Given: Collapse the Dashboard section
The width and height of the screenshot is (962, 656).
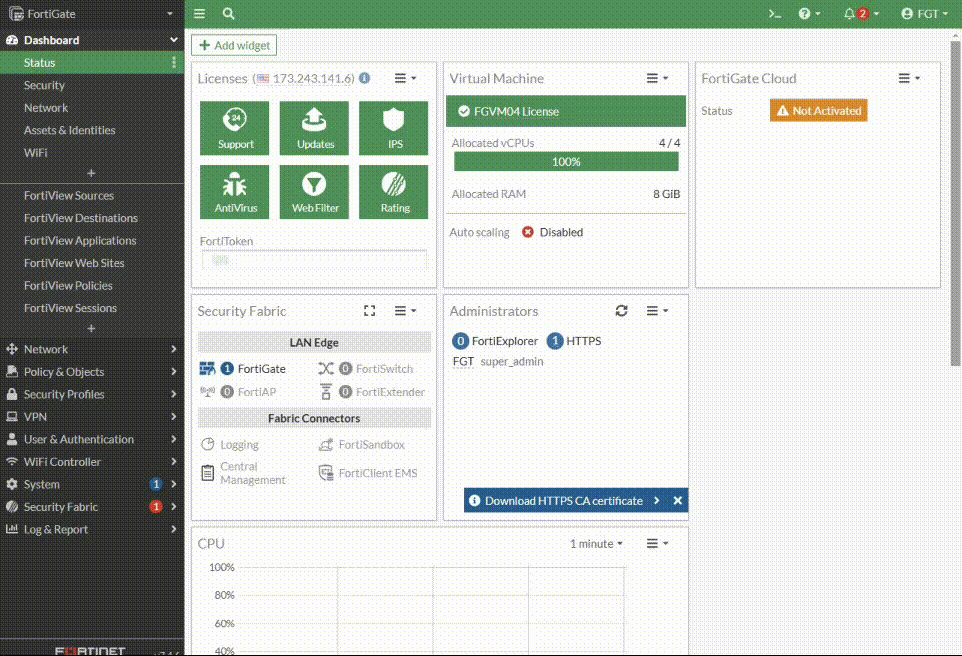Looking at the screenshot, I should coord(92,40).
